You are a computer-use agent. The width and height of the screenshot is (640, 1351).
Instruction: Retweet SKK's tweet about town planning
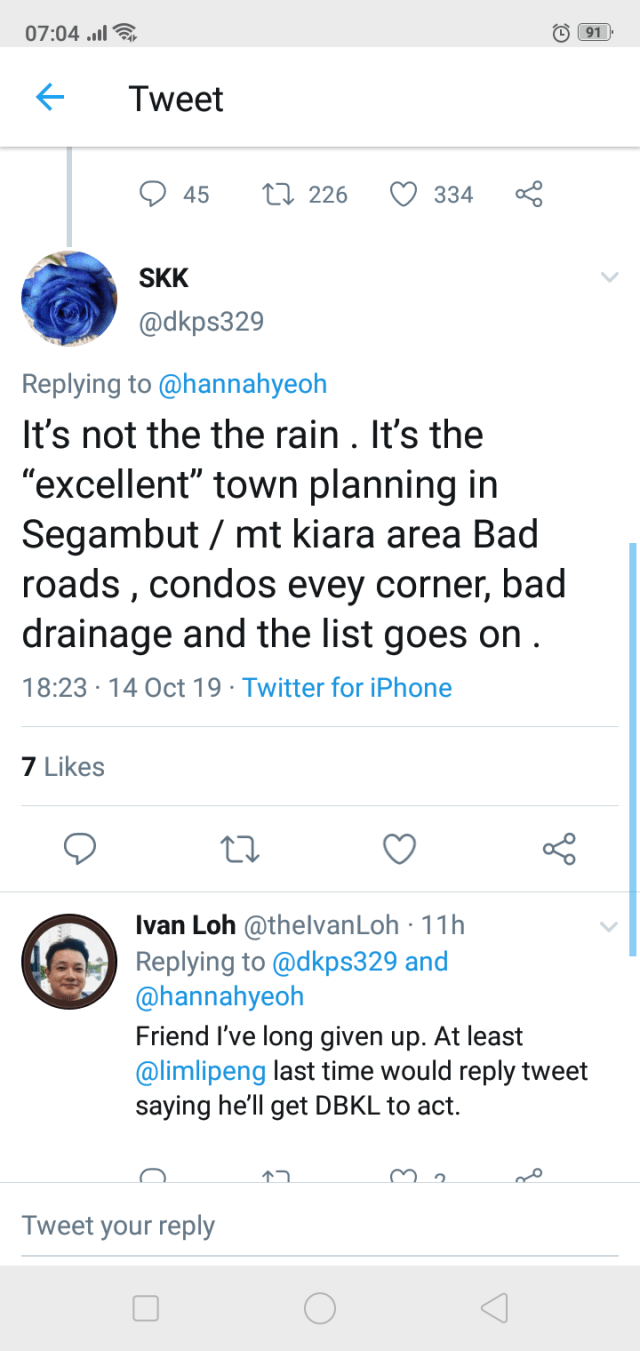(239, 849)
